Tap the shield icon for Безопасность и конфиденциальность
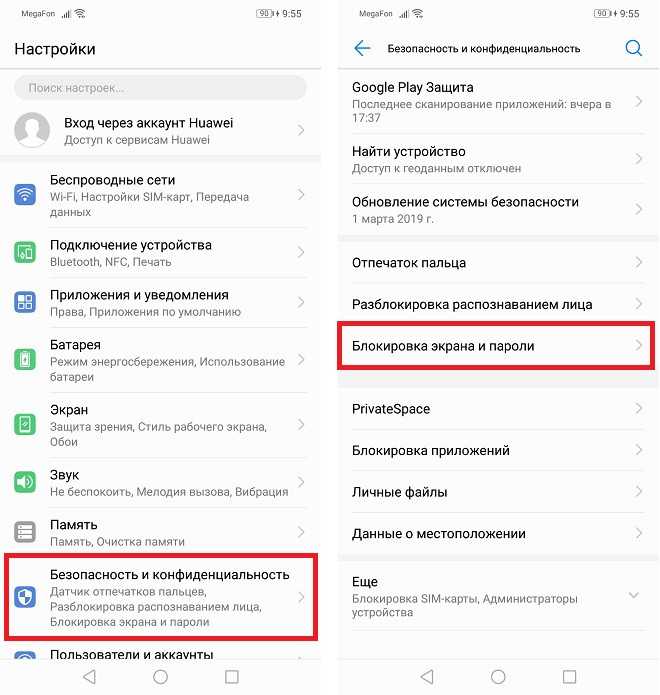Screen dimensions: 660x695 (25, 597)
